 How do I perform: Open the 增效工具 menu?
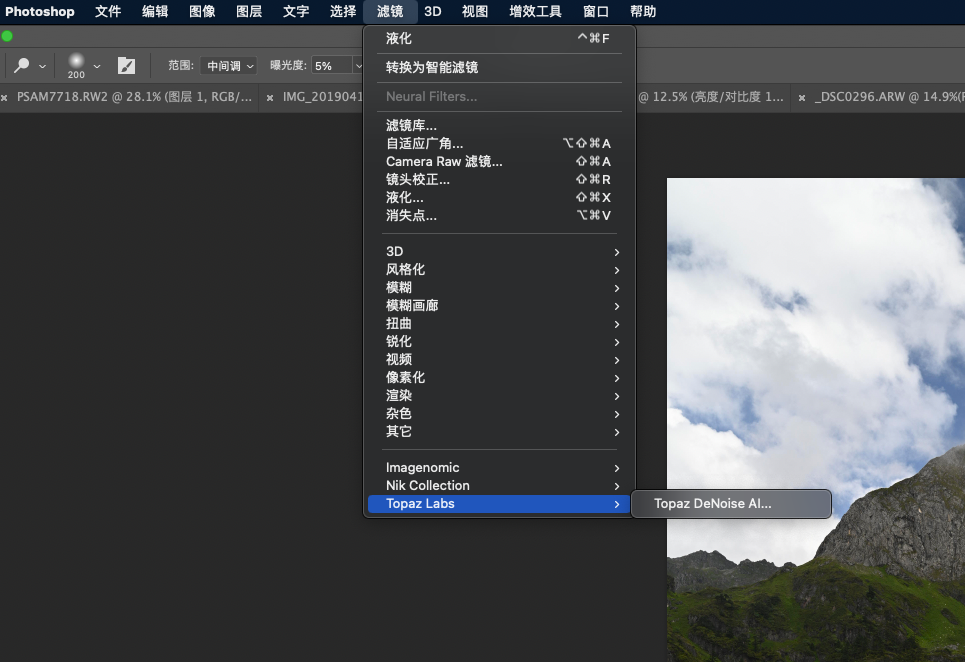click(x=535, y=11)
